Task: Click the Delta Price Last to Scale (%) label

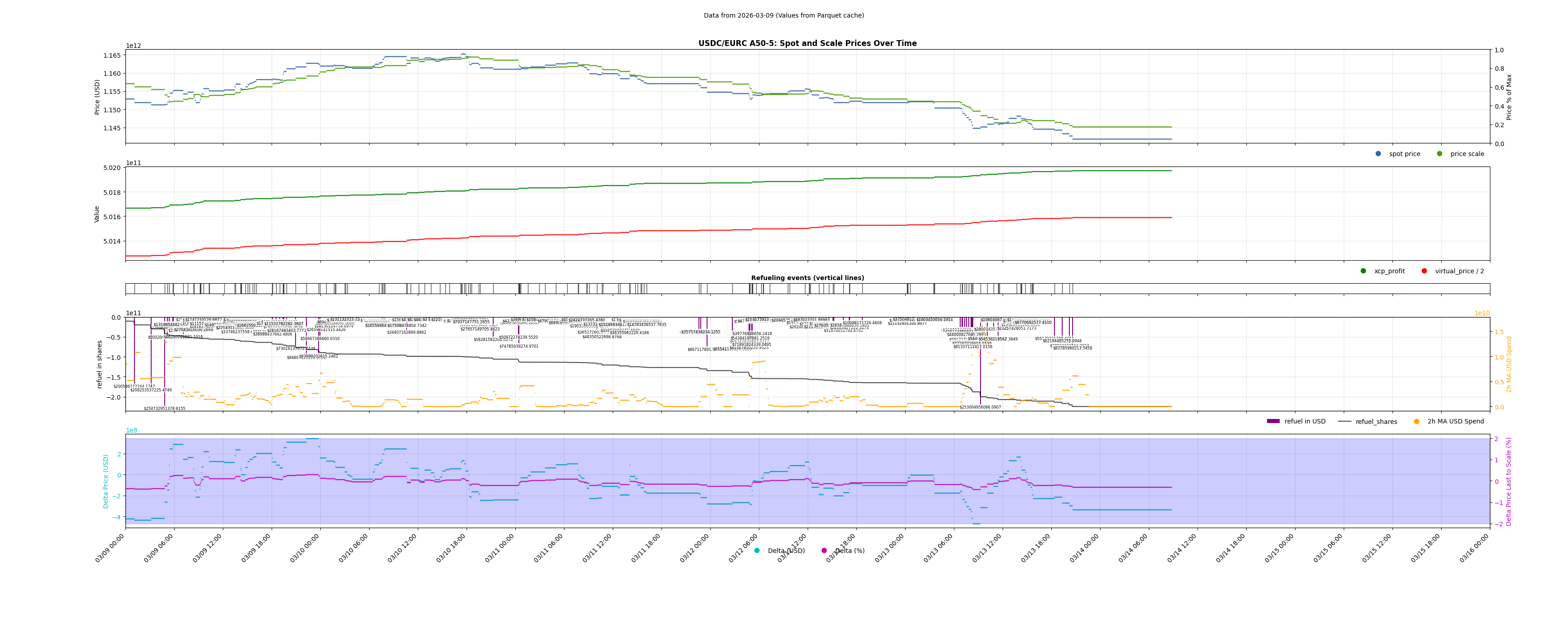Action: pos(1509,481)
